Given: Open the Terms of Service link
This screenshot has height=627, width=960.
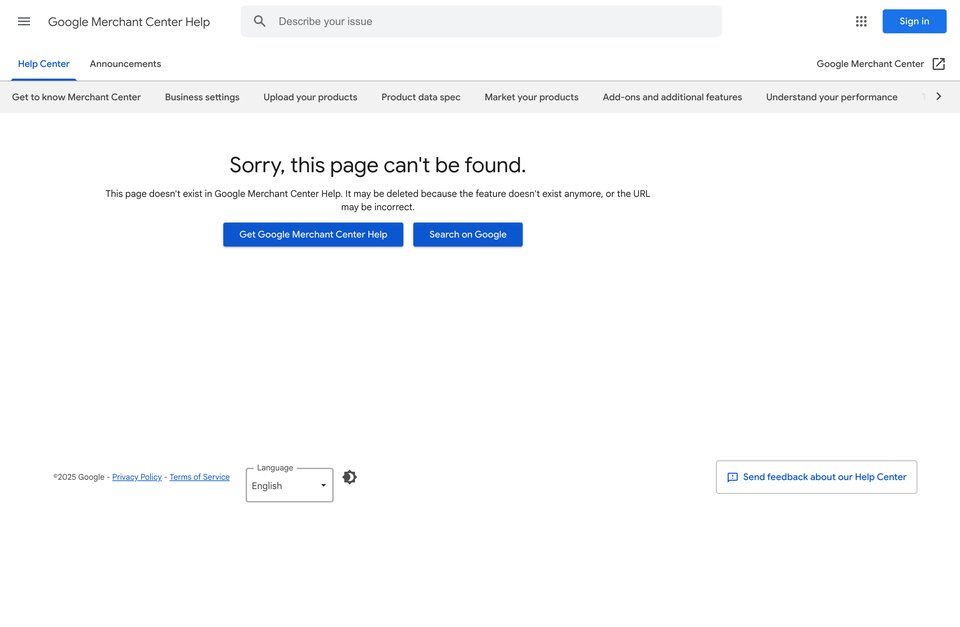Looking at the screenshot, I should [200, 477].
